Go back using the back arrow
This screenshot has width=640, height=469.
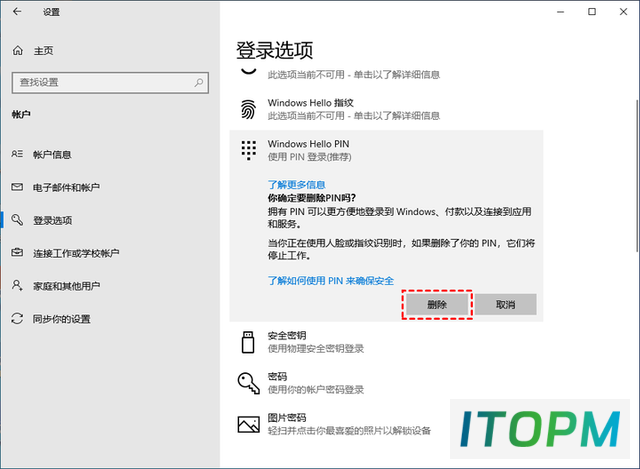pyautogui.click(x=17, y=12)
